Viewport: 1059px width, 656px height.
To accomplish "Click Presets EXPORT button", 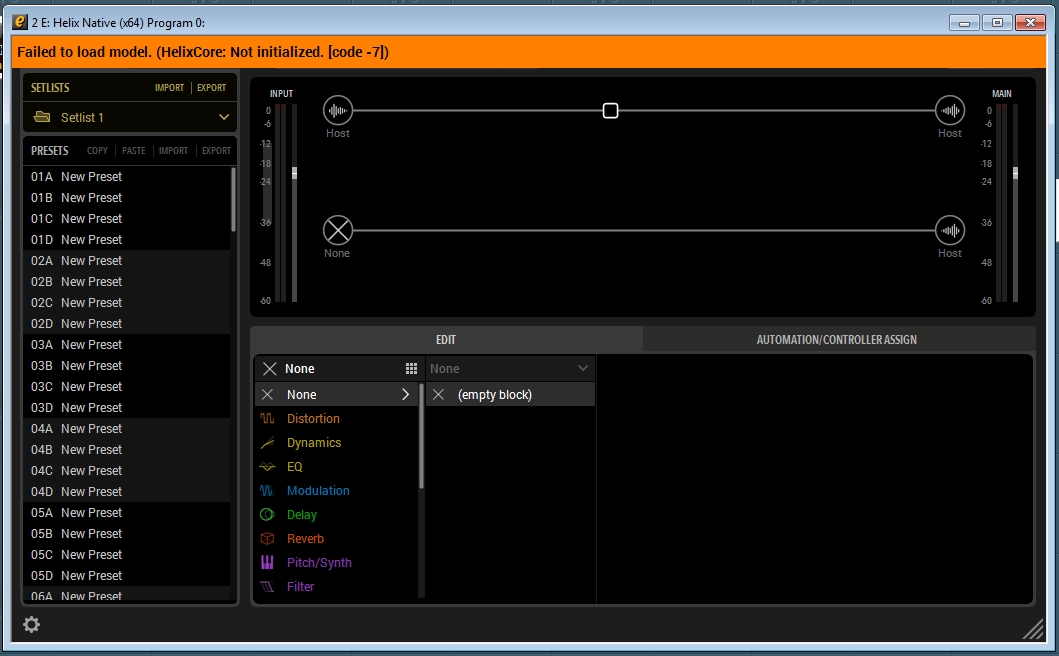I will pyautogui.click(x=216, y=151).
